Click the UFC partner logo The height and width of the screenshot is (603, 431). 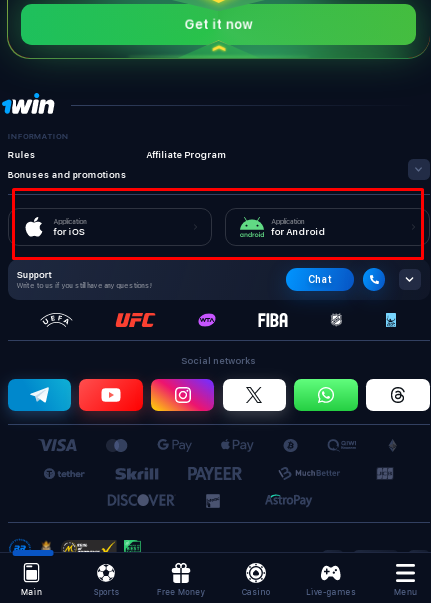click(x=135, y=320)
